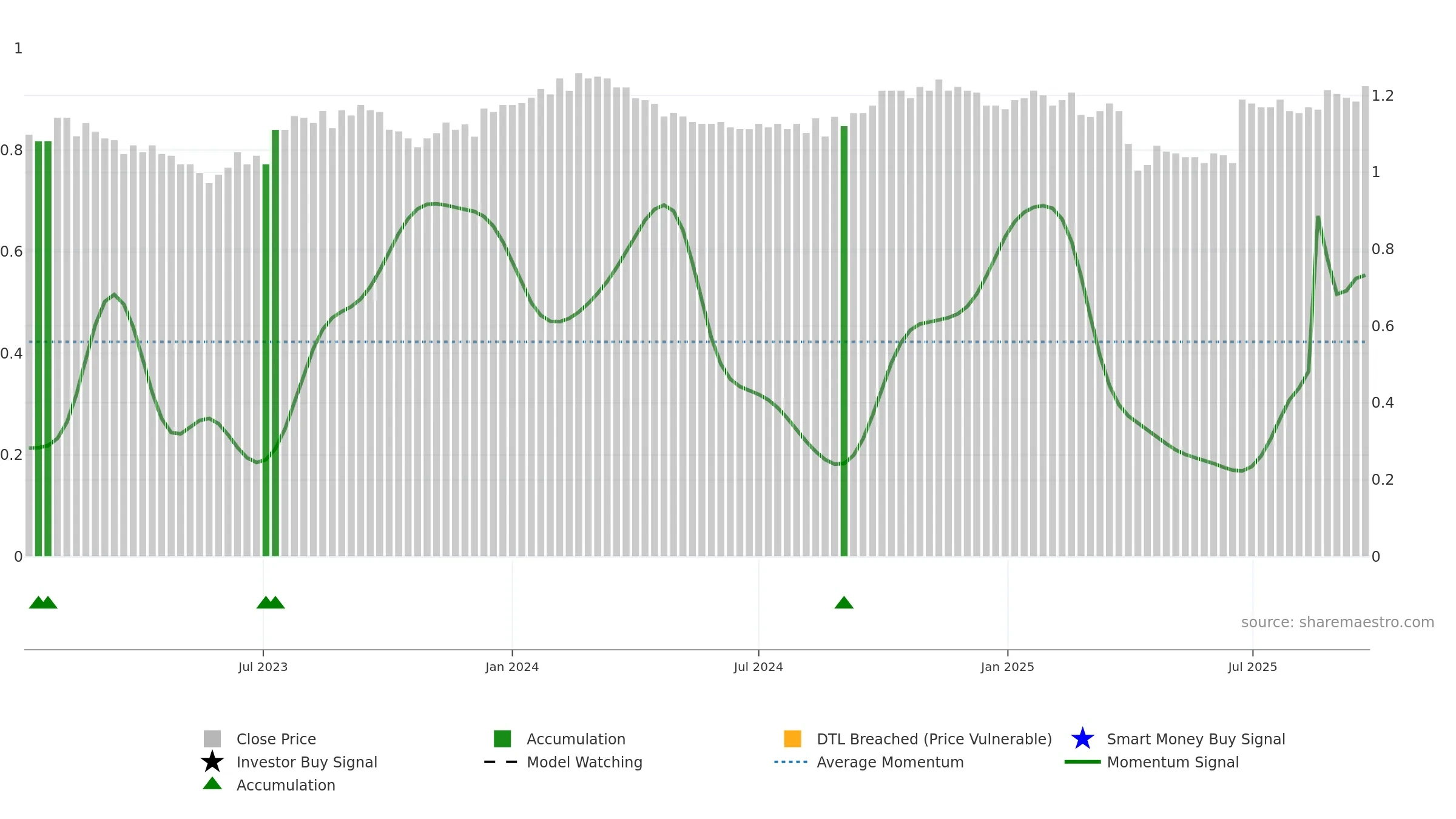This screenshot has width=1456, height=819.
Task: Click the Jan 2024 axis label
Action: click(512, 667)
